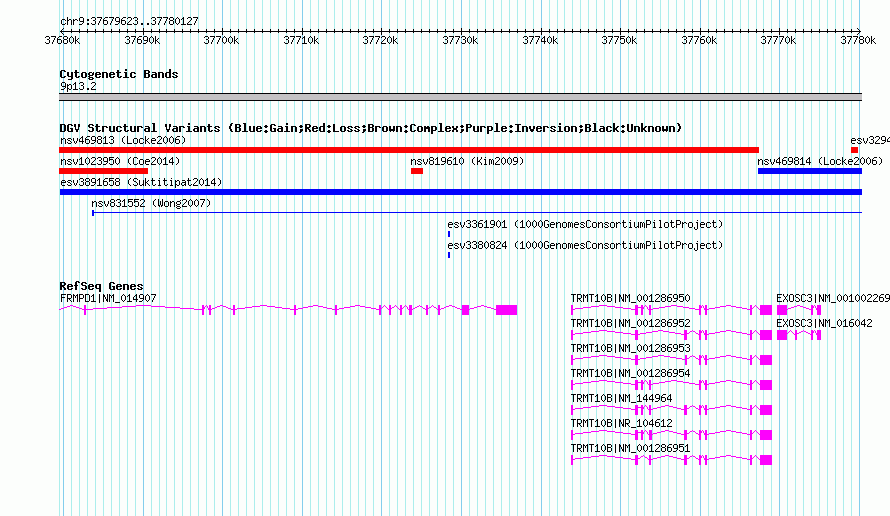
Task: Click the 37680k ruler tick label
Action: (x=62, y=40)
